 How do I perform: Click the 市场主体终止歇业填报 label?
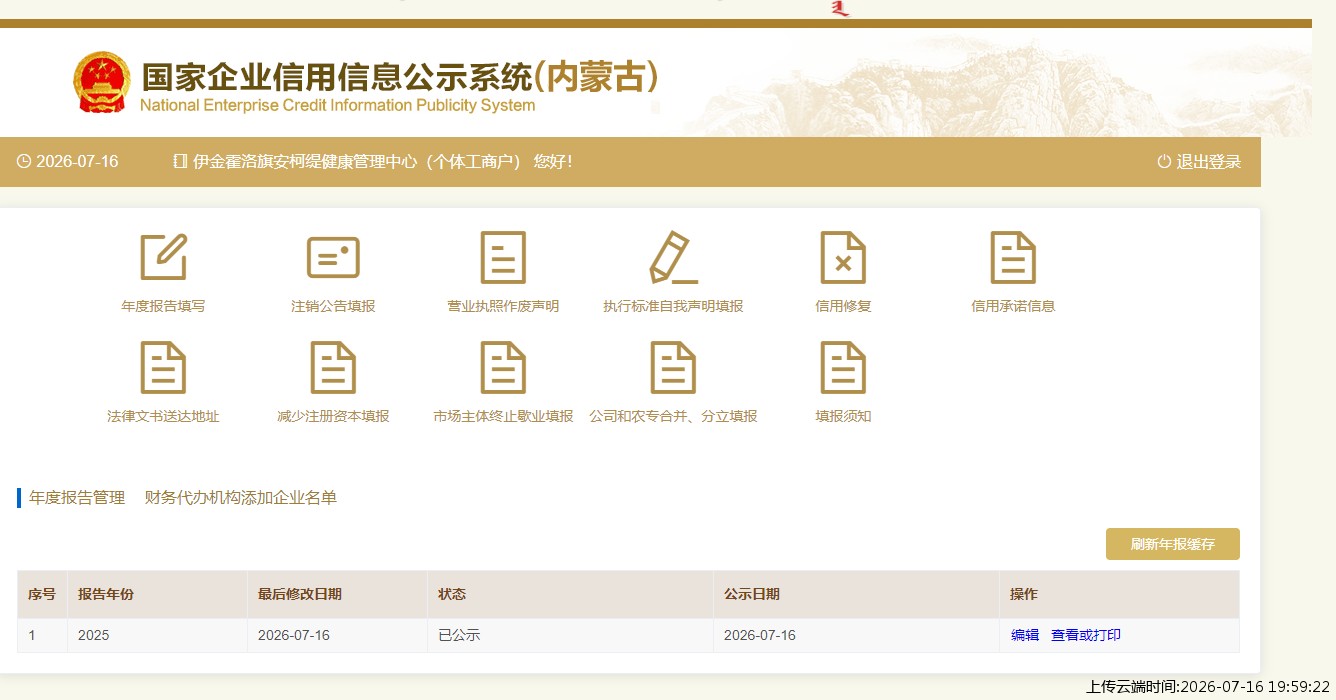(x=503, y=416)
